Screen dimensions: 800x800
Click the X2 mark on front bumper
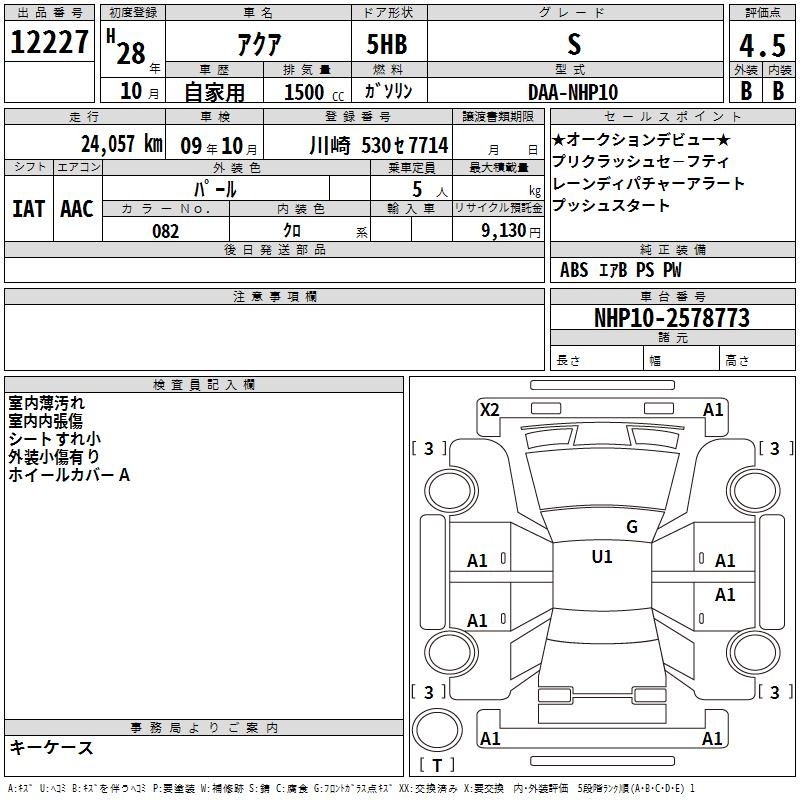pos(489,410)
